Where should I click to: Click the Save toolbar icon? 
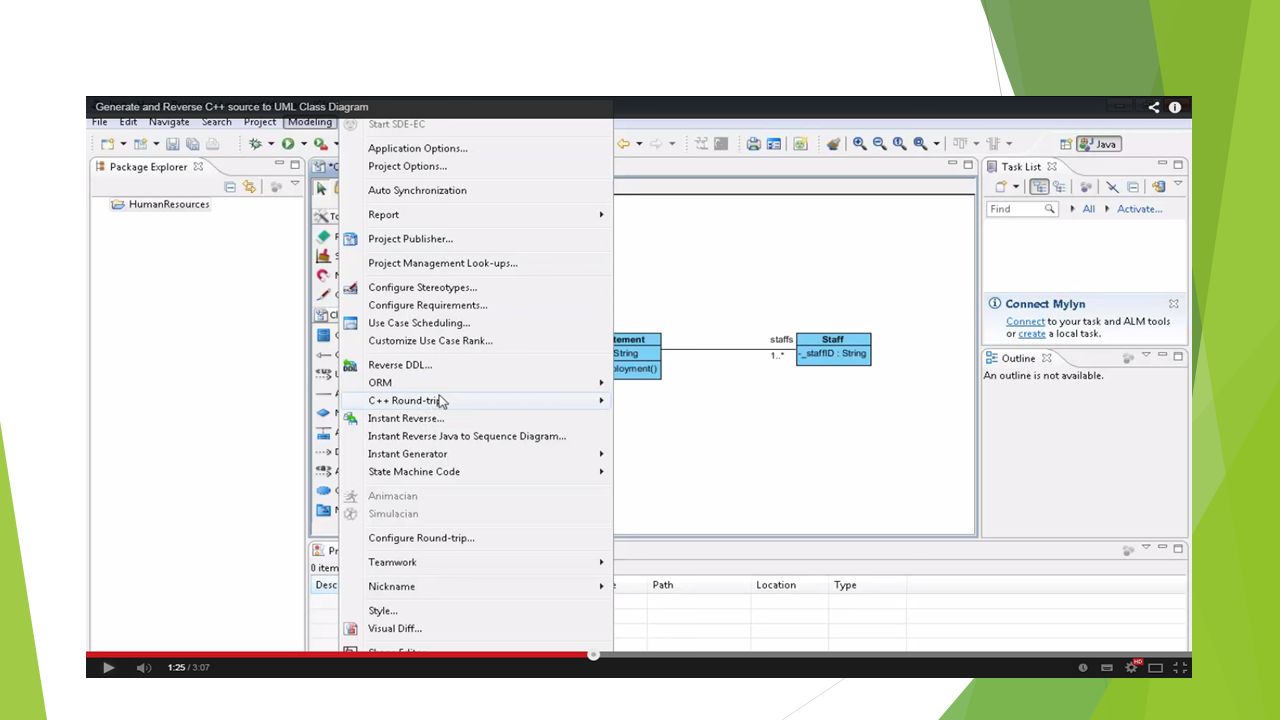(173, 144)
